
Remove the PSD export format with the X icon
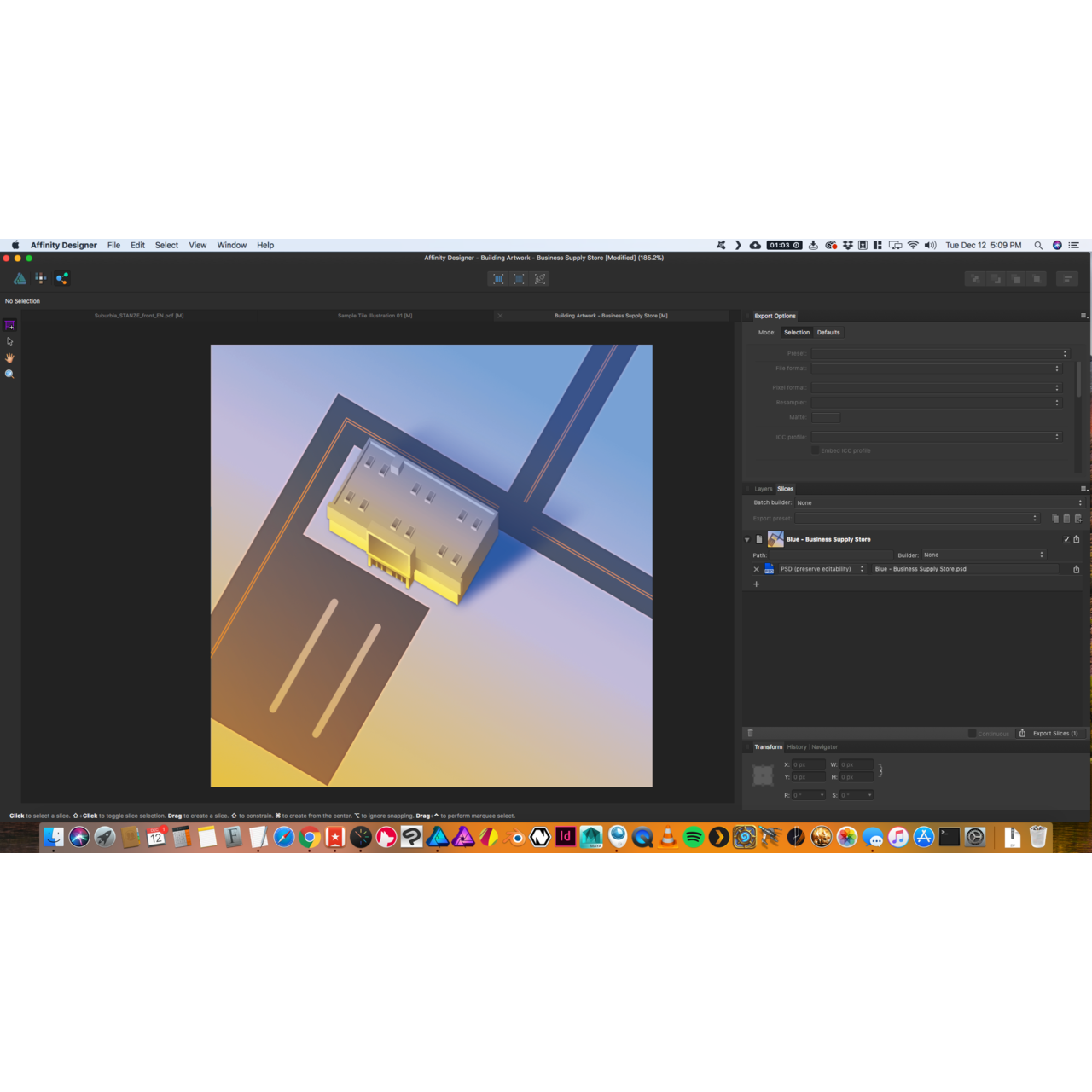(756, 569)
